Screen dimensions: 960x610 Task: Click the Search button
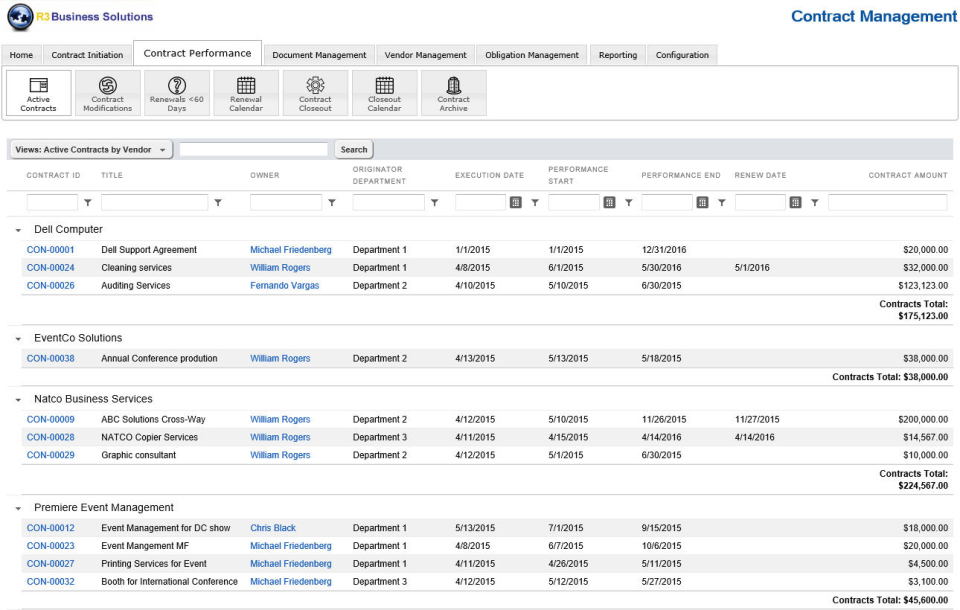click(x=353, y=148)
